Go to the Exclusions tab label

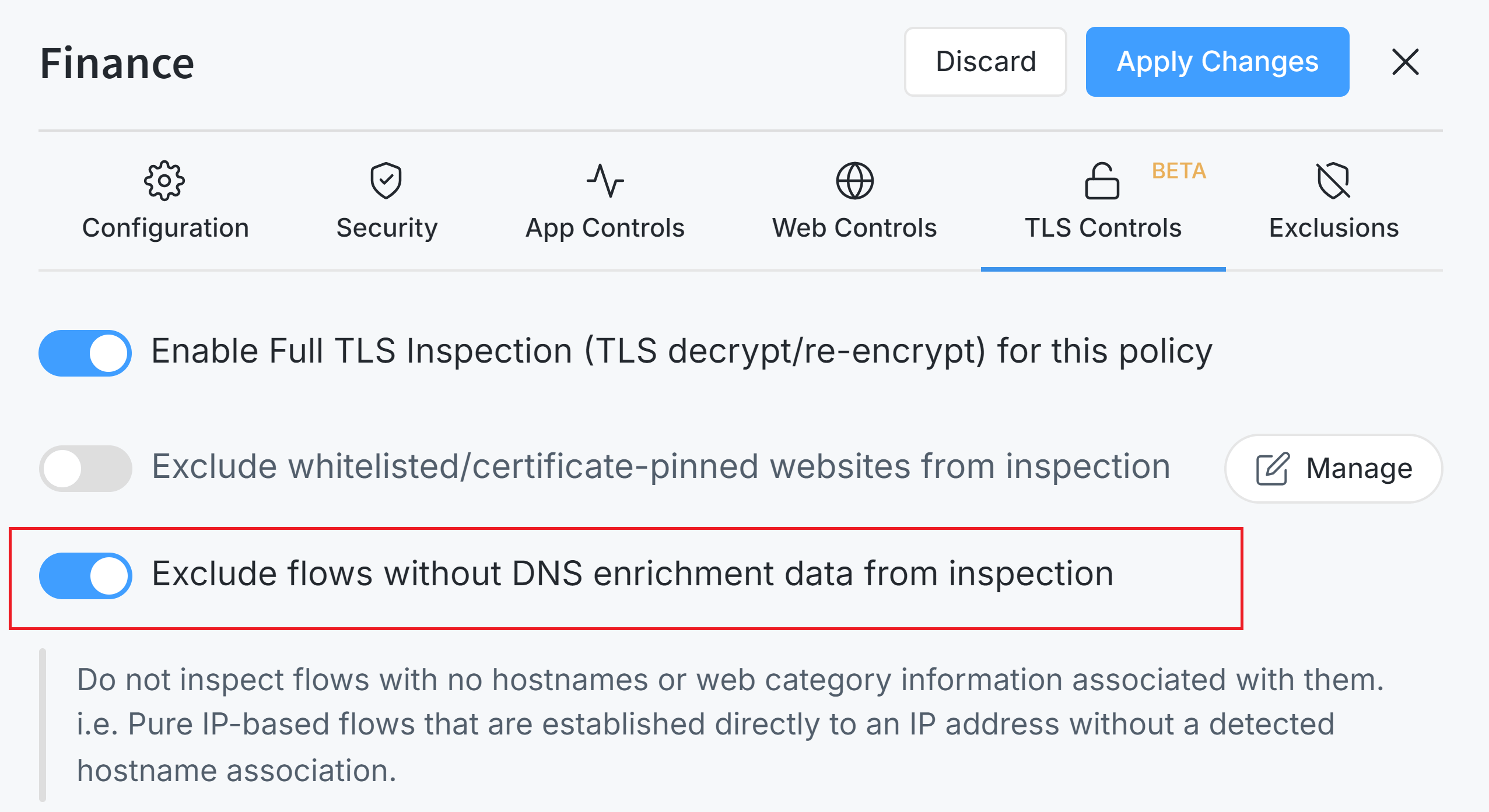click(x=1334, y=228)
